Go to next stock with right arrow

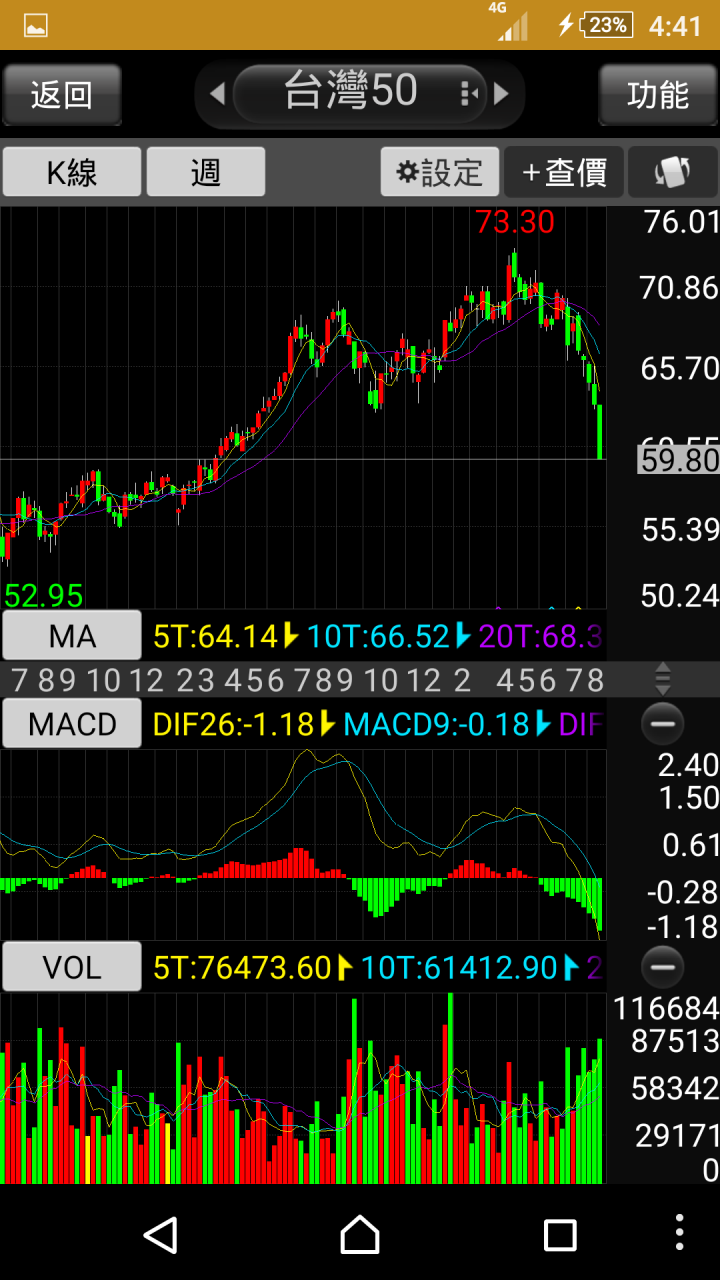point(501,94)
